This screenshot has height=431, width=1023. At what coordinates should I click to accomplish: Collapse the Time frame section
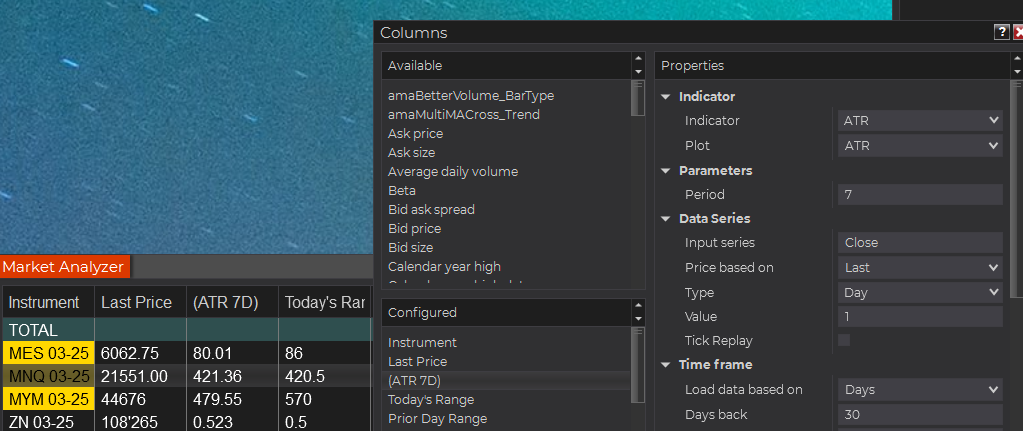(667, 365)
